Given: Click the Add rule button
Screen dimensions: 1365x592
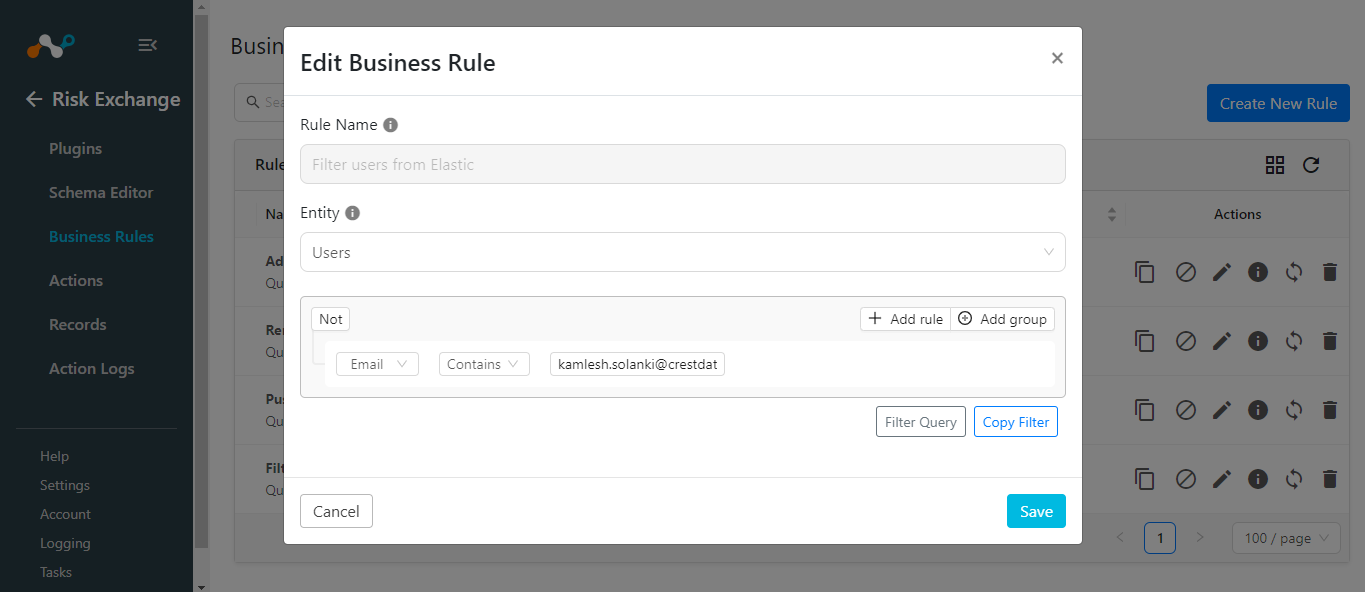Looking at the screenshot, I should (x=905, y=319).
